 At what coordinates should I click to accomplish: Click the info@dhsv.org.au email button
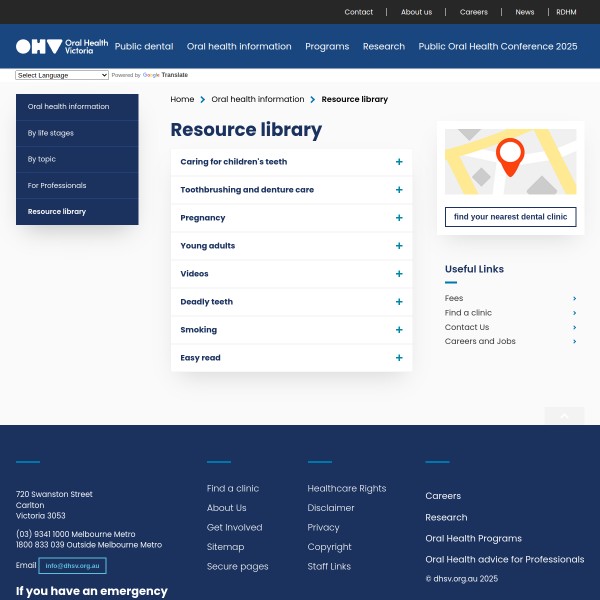(72, 566)
